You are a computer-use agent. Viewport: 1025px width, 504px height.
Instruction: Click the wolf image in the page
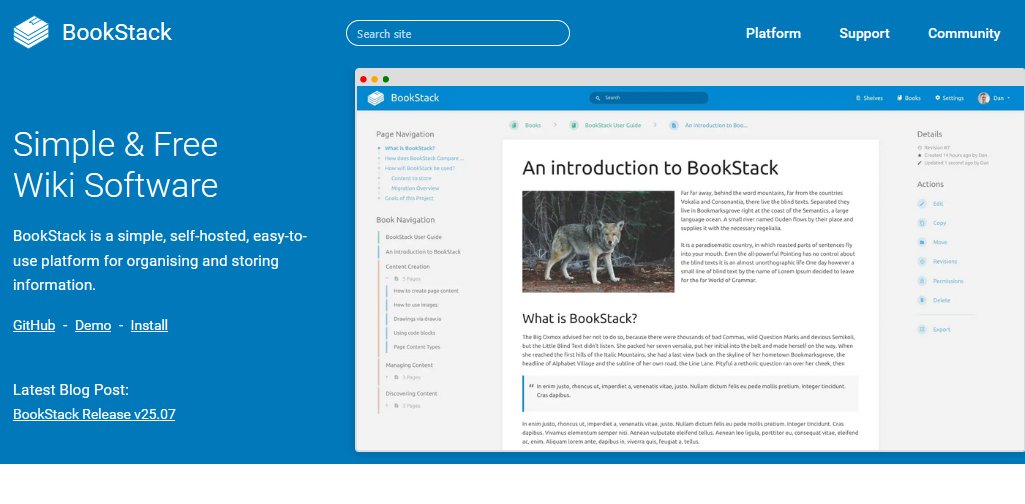pos(598,241)
